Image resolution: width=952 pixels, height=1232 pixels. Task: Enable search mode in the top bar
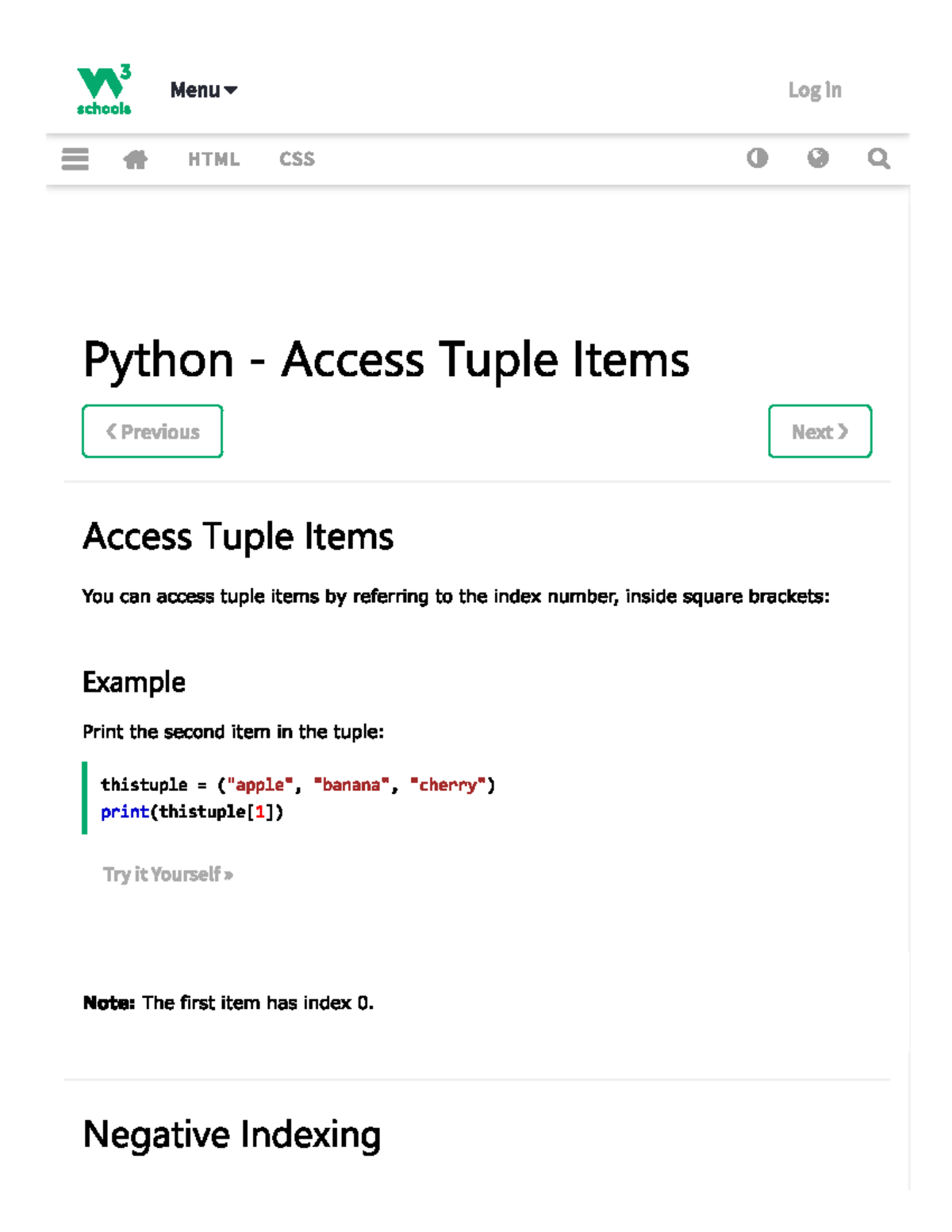(878, 159)
